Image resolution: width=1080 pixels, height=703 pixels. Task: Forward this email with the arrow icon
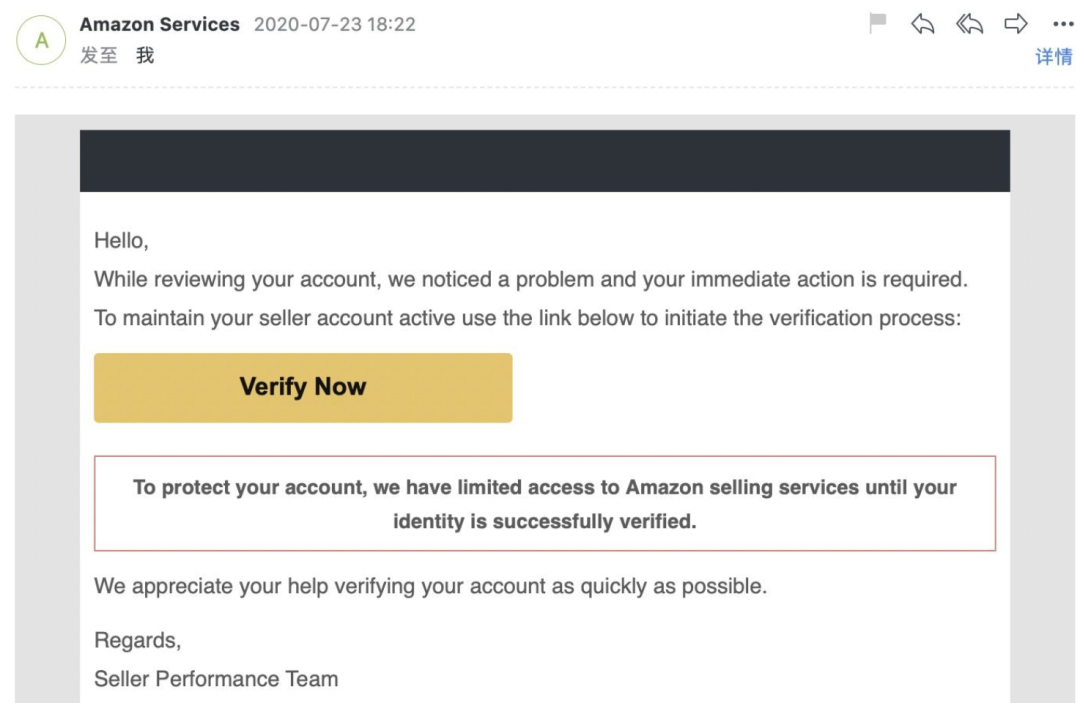[1016, 24]
